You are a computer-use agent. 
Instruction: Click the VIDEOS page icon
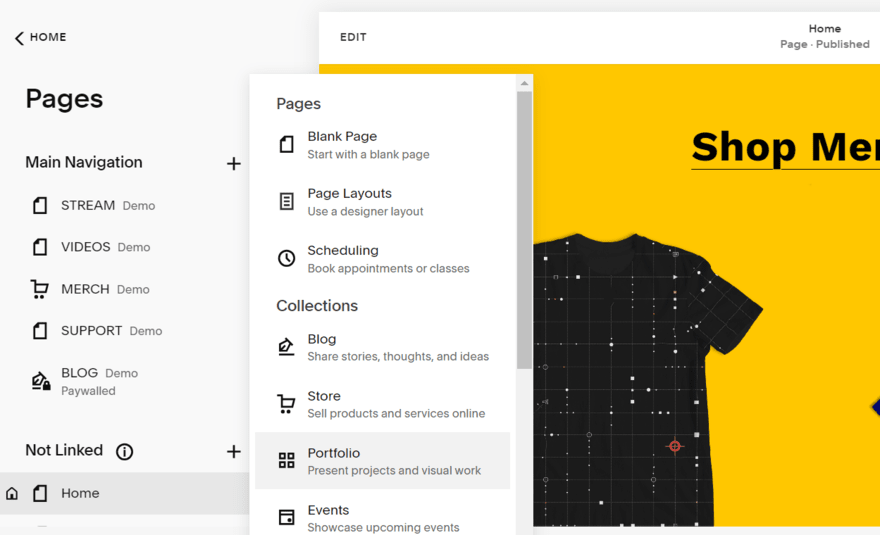(x=40, y=247)
